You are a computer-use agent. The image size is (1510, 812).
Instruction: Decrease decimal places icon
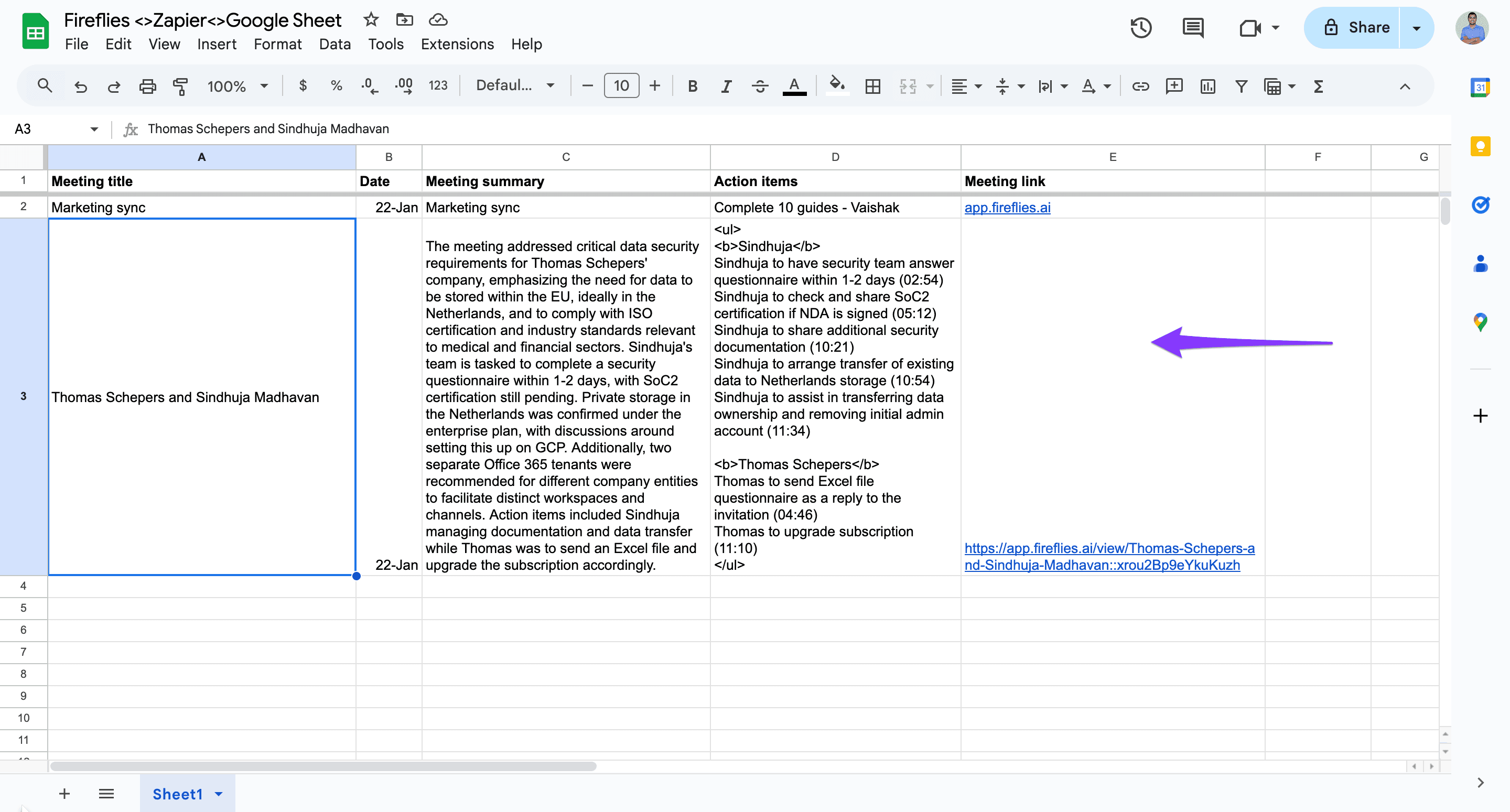click(369, 86)
